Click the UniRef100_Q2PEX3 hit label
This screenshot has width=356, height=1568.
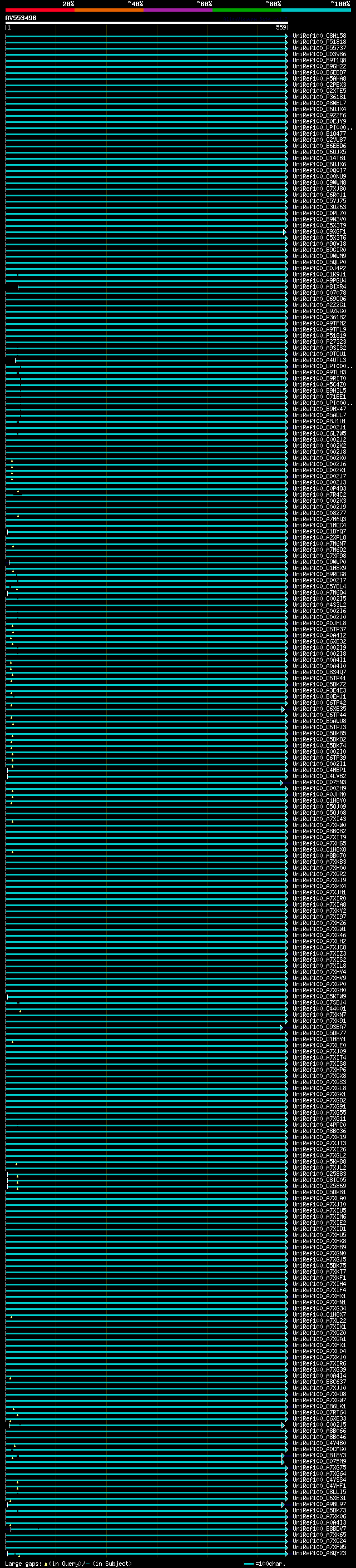319,85
